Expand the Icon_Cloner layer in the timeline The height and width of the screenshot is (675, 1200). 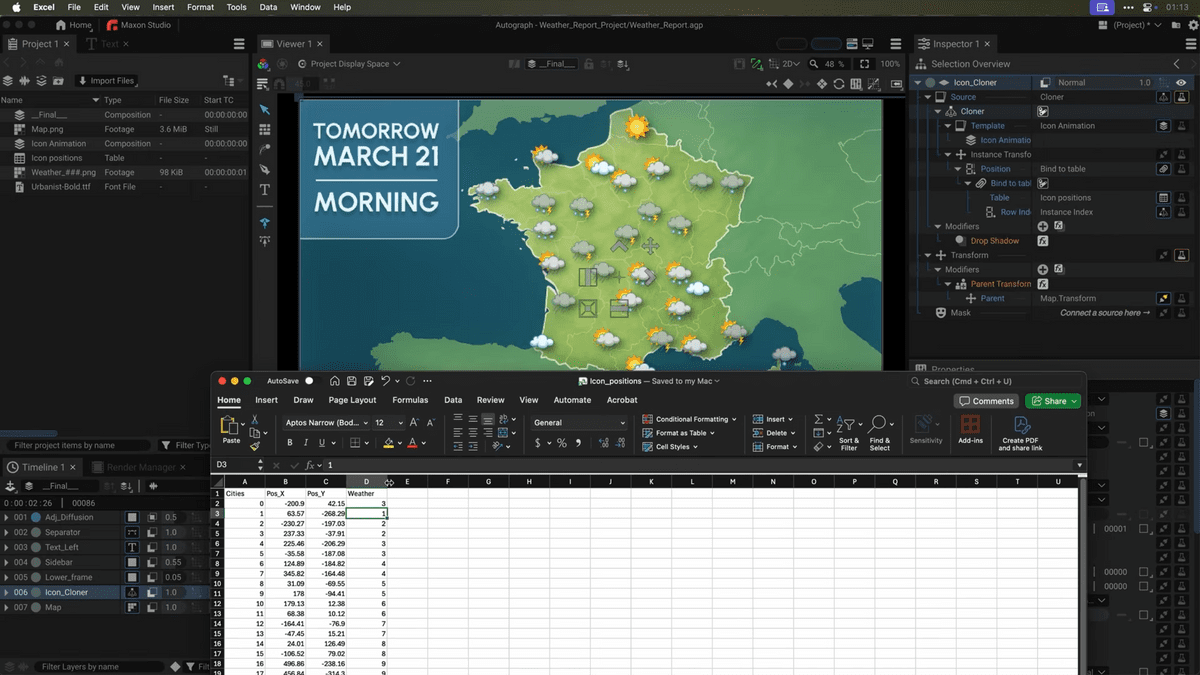point(7,593)
